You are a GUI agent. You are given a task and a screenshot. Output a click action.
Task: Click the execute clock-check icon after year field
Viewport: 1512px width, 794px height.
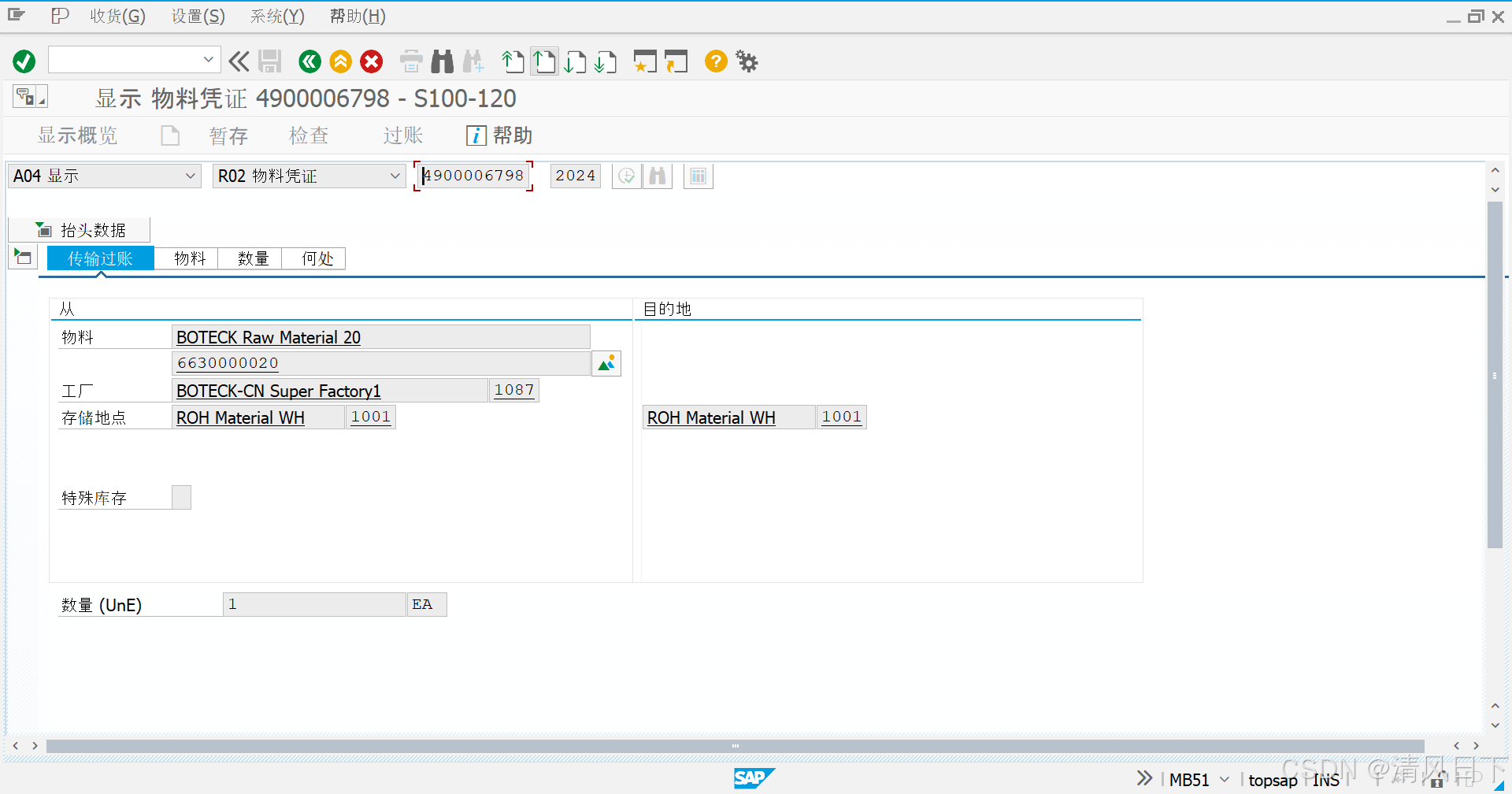pos(627,176)
